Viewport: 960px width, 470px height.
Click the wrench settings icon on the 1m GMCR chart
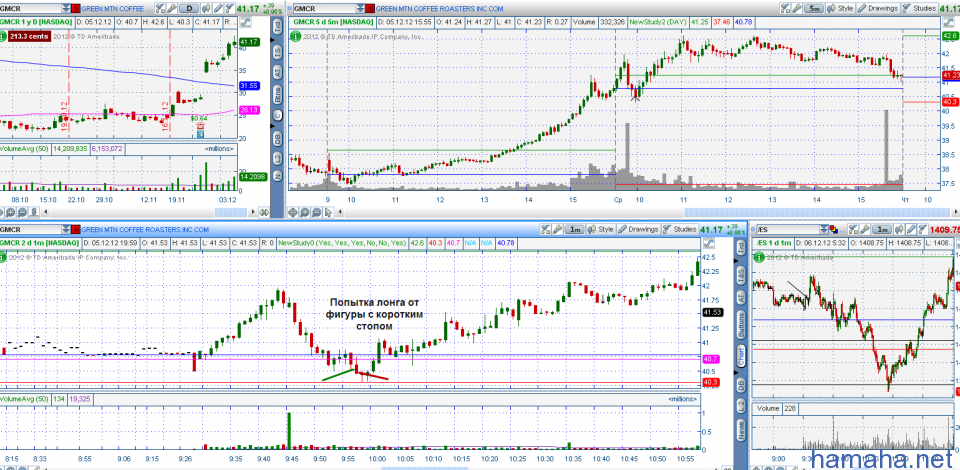pos(557,229)
